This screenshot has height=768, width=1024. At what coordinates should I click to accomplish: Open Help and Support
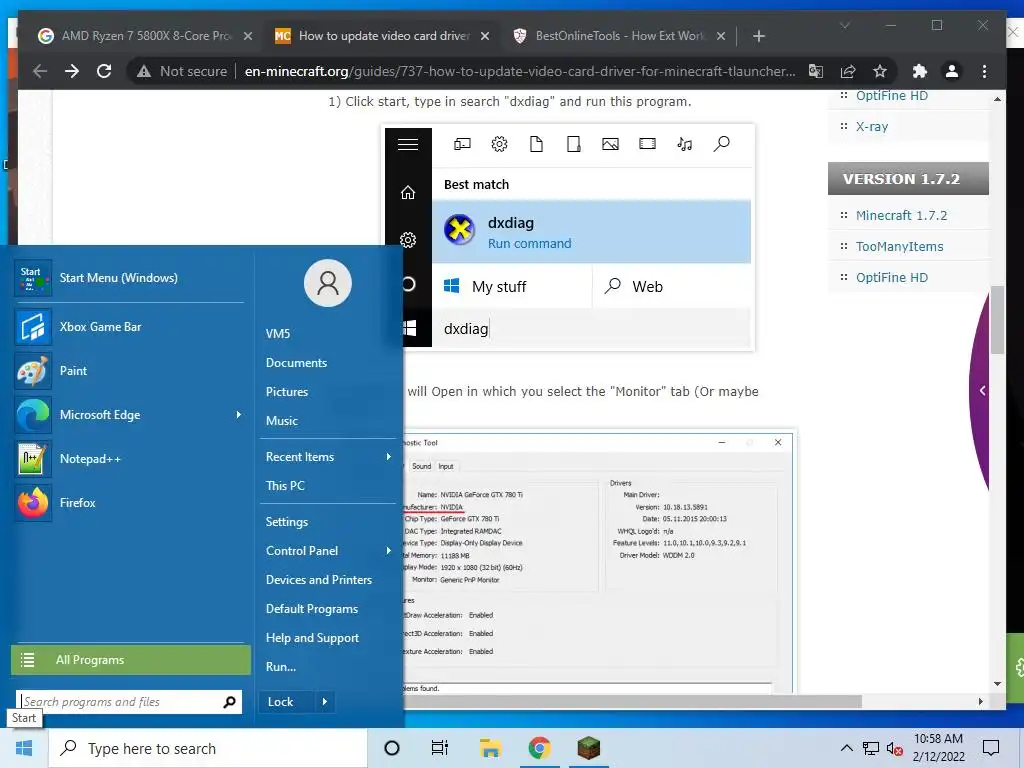pyautogui.click(x=312, y=638)
